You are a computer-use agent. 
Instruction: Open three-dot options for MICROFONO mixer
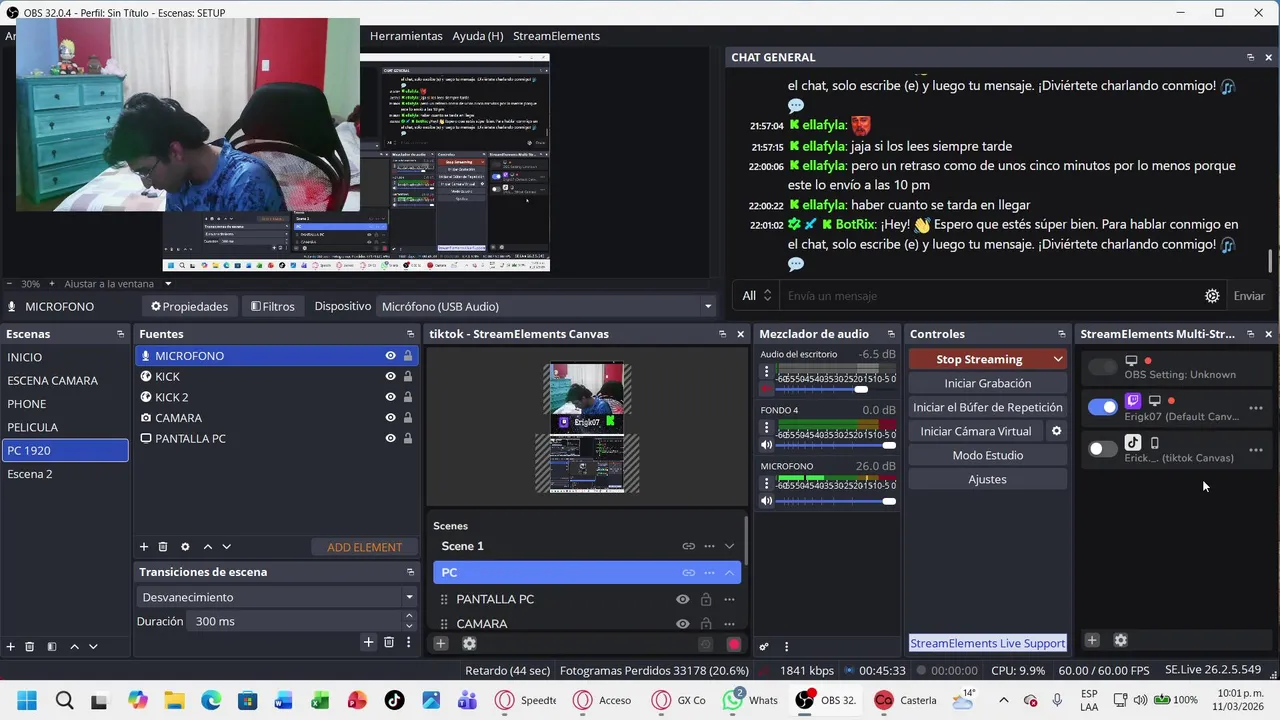pyautogui.click(x=767, y=484)
